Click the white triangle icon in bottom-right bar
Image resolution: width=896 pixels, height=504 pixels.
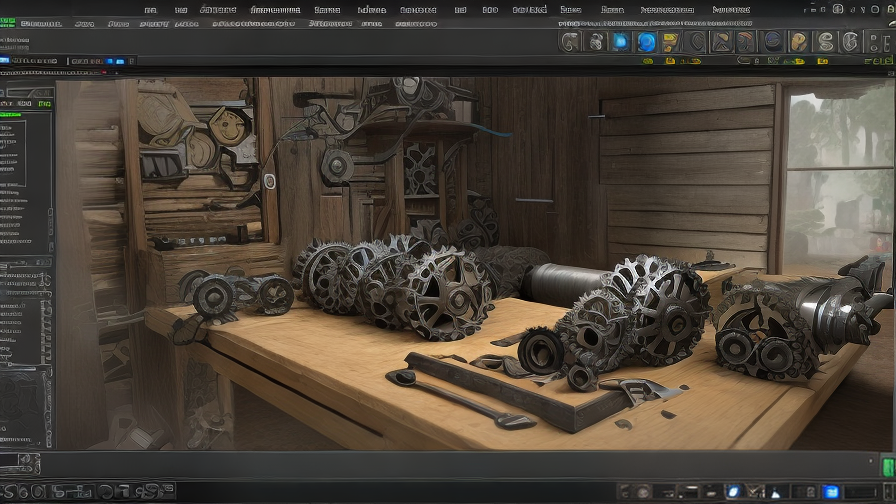[776, 492]
